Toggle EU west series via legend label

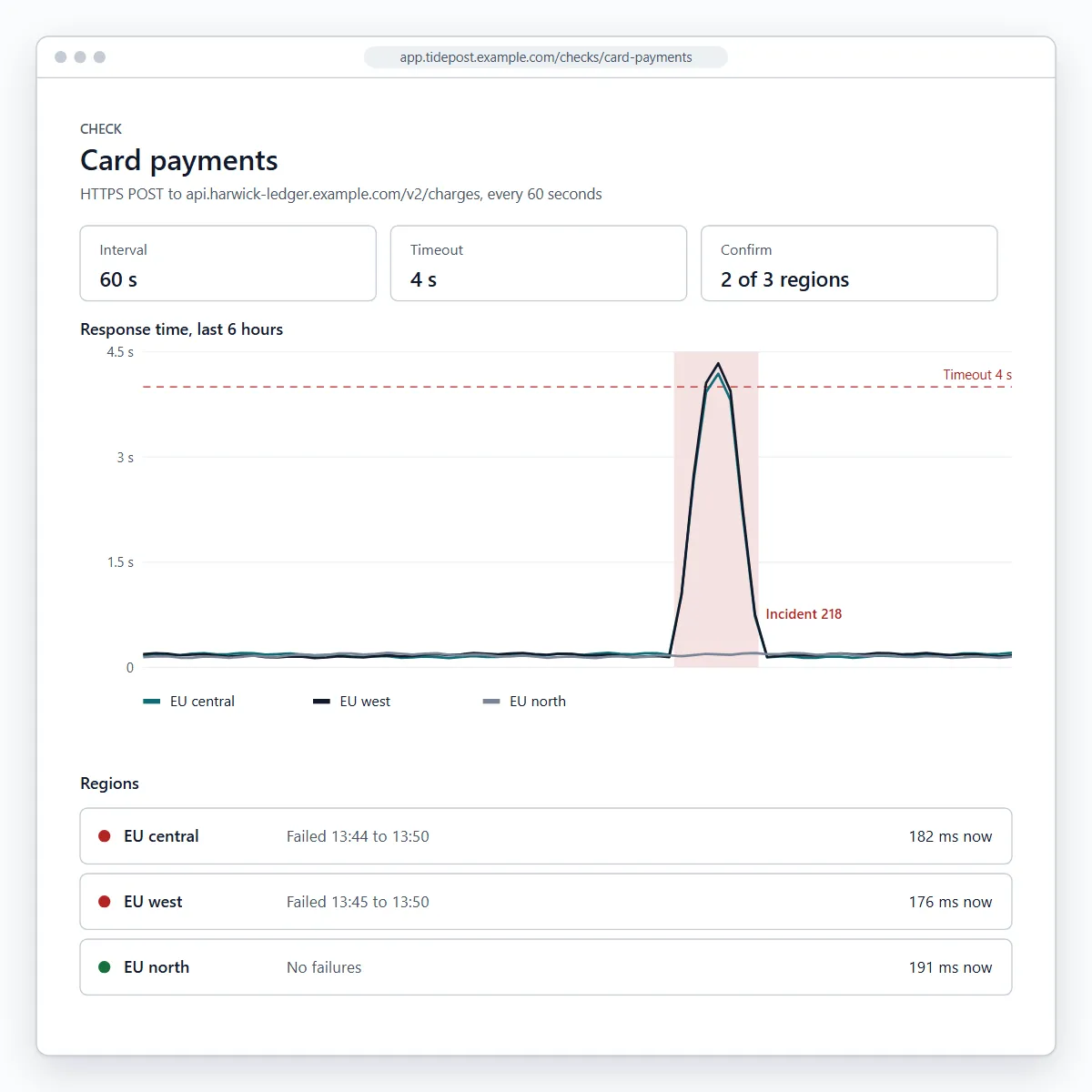click(365, 702)
